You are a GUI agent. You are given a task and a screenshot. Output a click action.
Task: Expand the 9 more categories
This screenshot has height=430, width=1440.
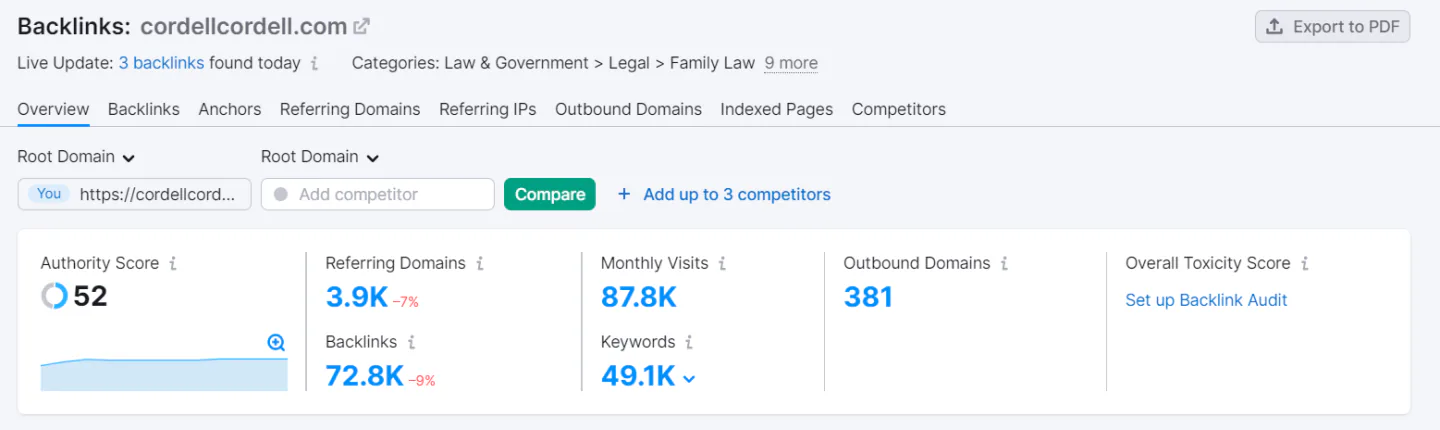(x=791, y=63)
